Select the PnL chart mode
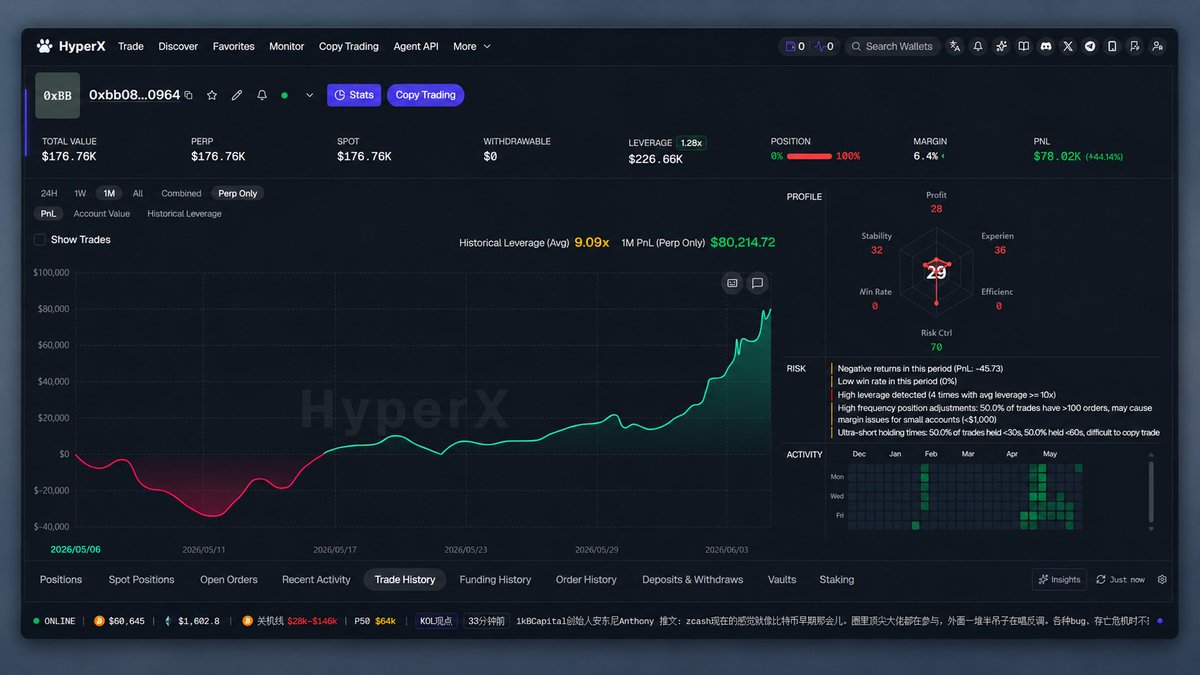1200x675 pixels. (48, 213)
